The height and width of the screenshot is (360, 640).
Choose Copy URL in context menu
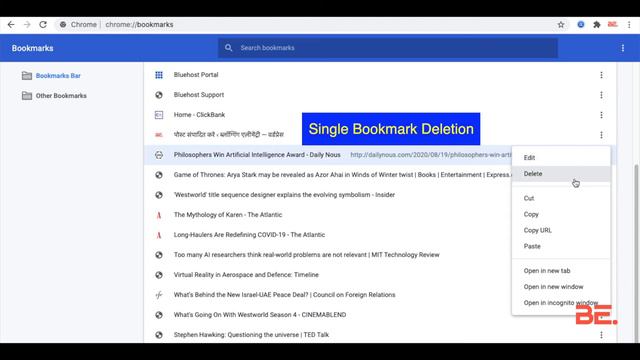click(561, 230)
